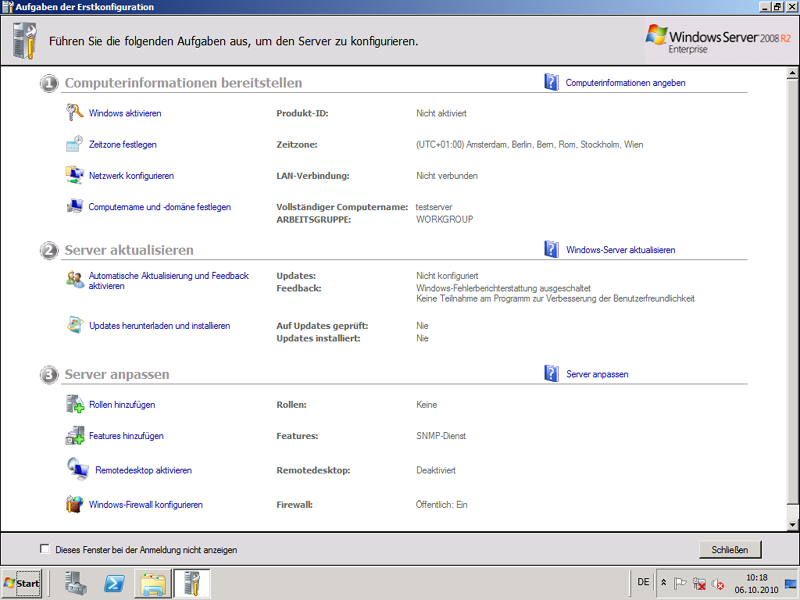Screen dimensions: 800x600
Task: Click the show desktop icon in tray corner
Action: pyautogui.click(x=791, y=583)
